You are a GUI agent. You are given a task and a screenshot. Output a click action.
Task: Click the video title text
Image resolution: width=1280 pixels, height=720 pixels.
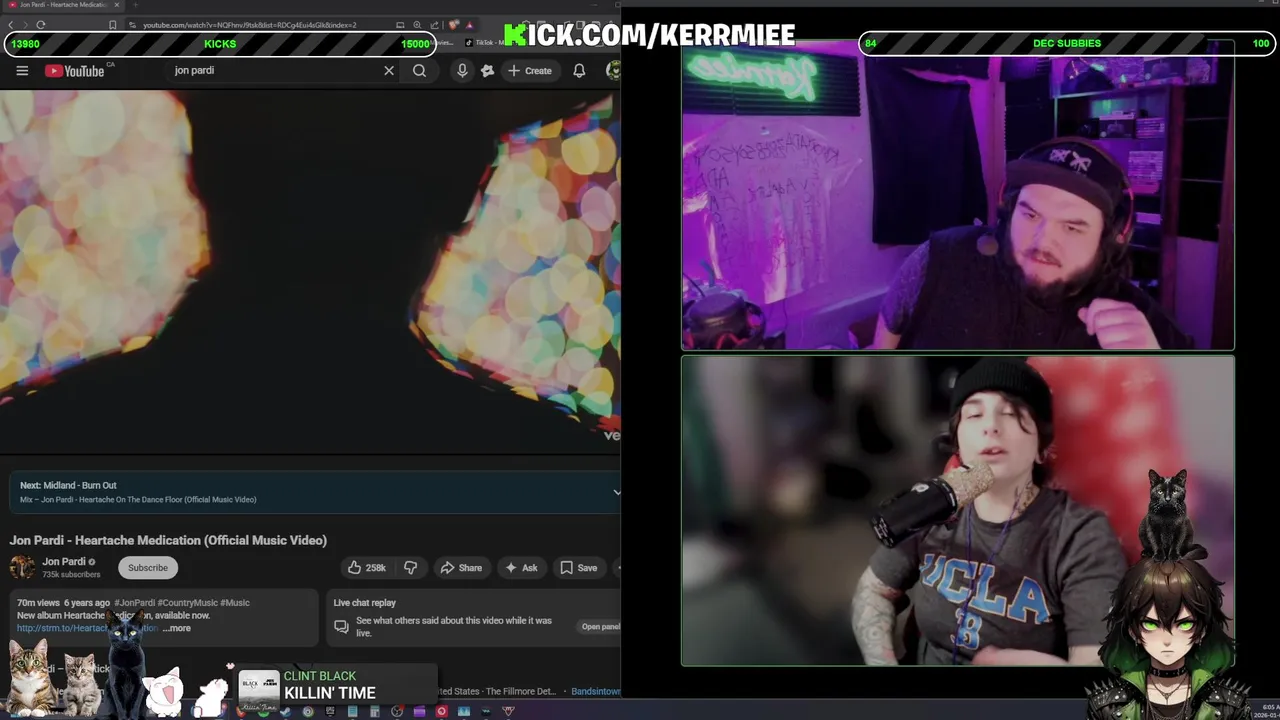[168, 540]
